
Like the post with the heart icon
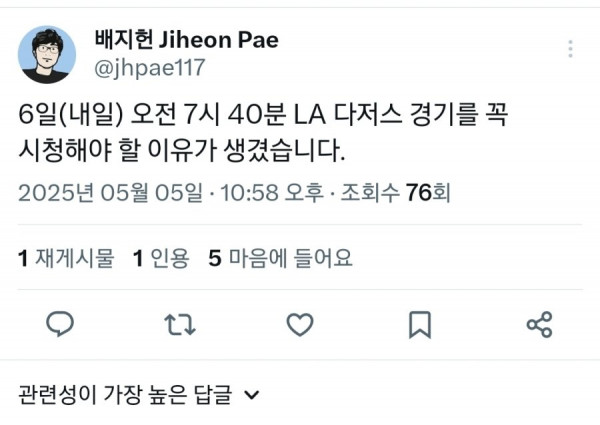[x=300, y=324]
